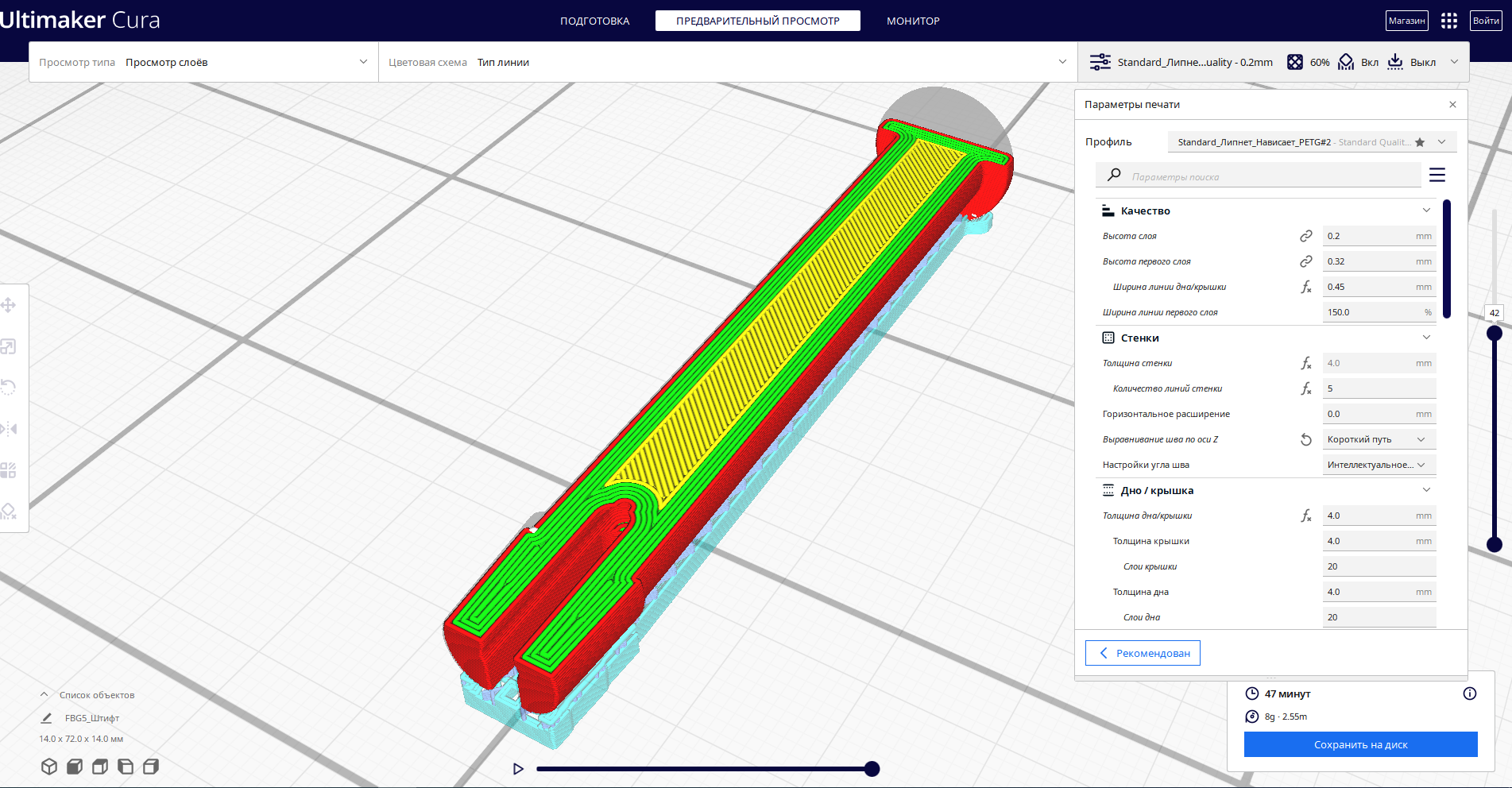Image resolution: width=1512 pixels, height=788 pixels.
Task: Click the Сохранить на диск button
Action: click(x=1360, y=744)
